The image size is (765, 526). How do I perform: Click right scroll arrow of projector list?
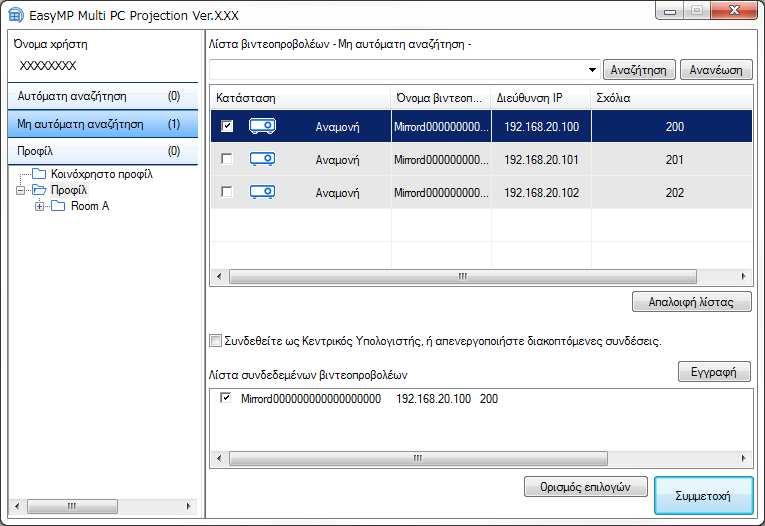(x=743, y=276)
